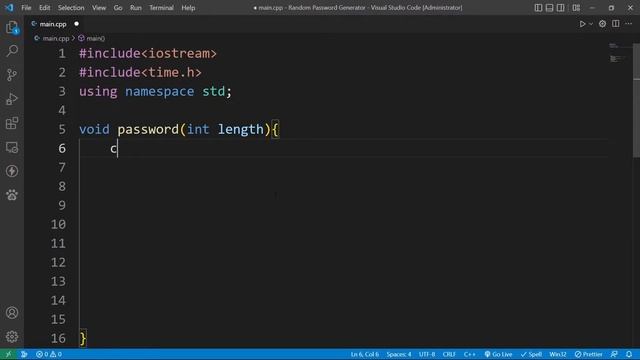The height and width of the screenshot is (360, 640).
Task: Toggle Spell checker in status bar
Action: pyautogui.click(x=531, y=354)
